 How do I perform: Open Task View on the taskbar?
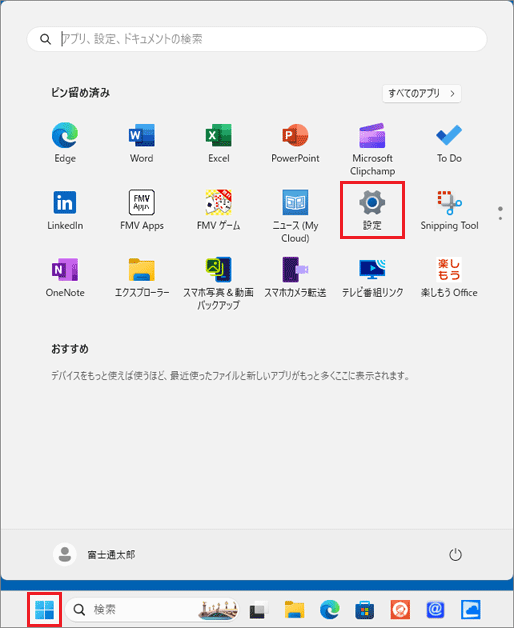tap(259, 610)
